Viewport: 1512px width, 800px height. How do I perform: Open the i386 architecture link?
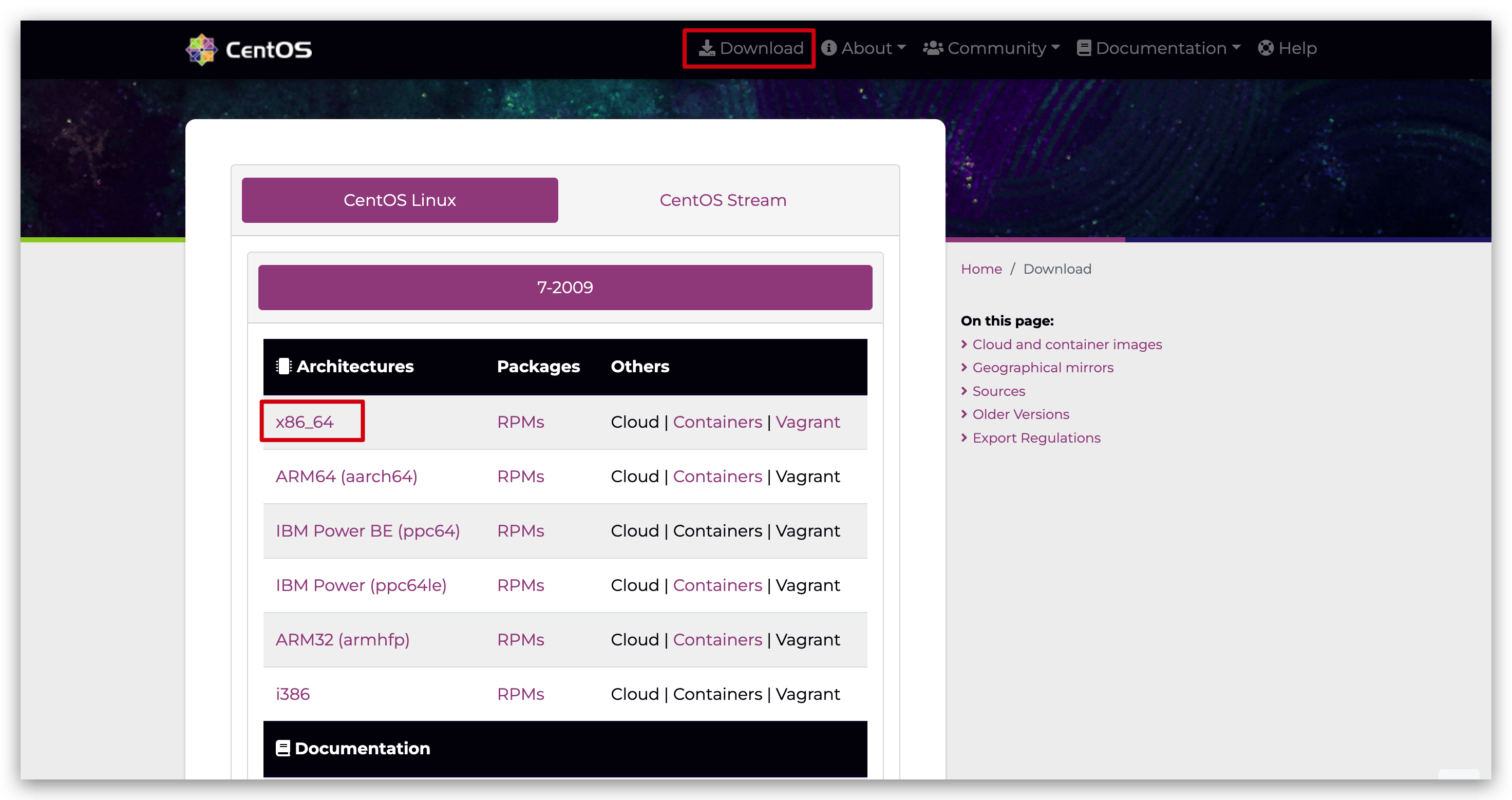(292, 694)
